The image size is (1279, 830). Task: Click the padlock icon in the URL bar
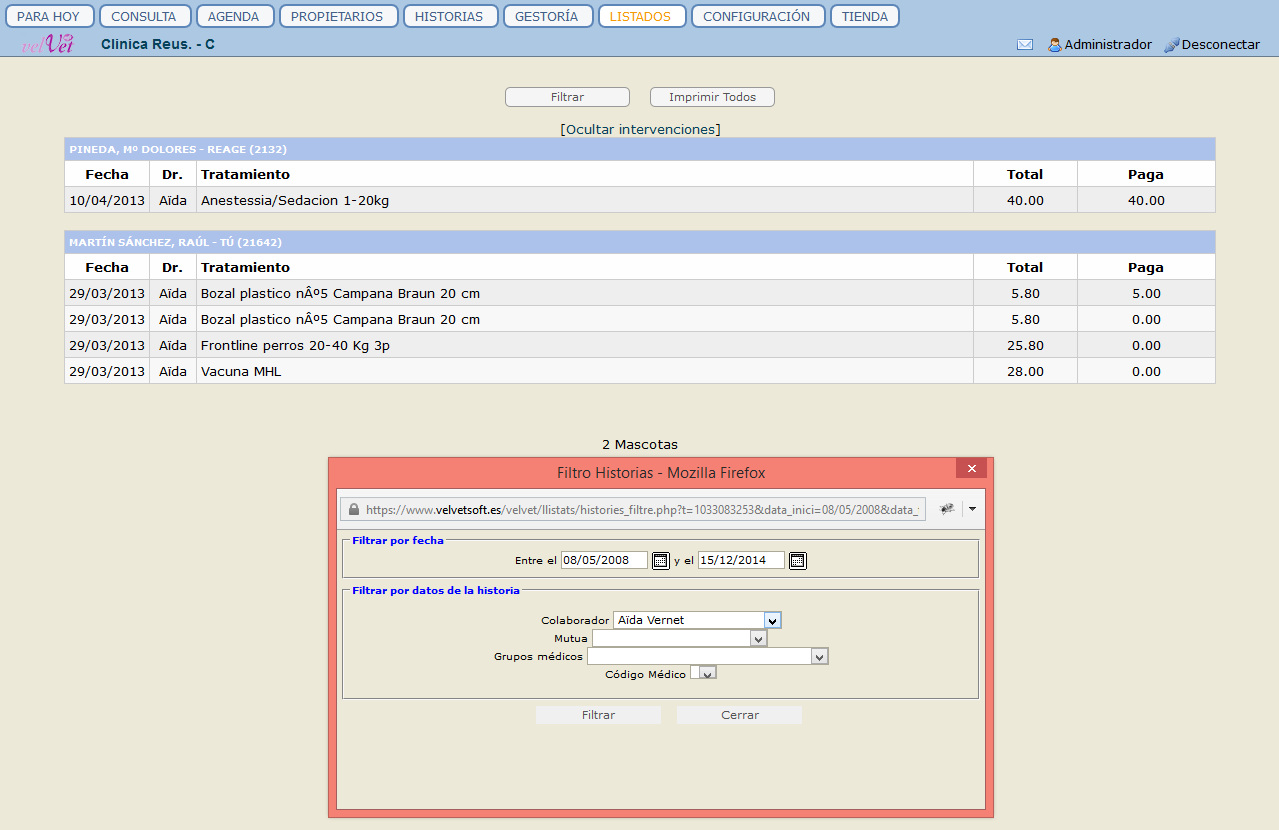[352, 509]
